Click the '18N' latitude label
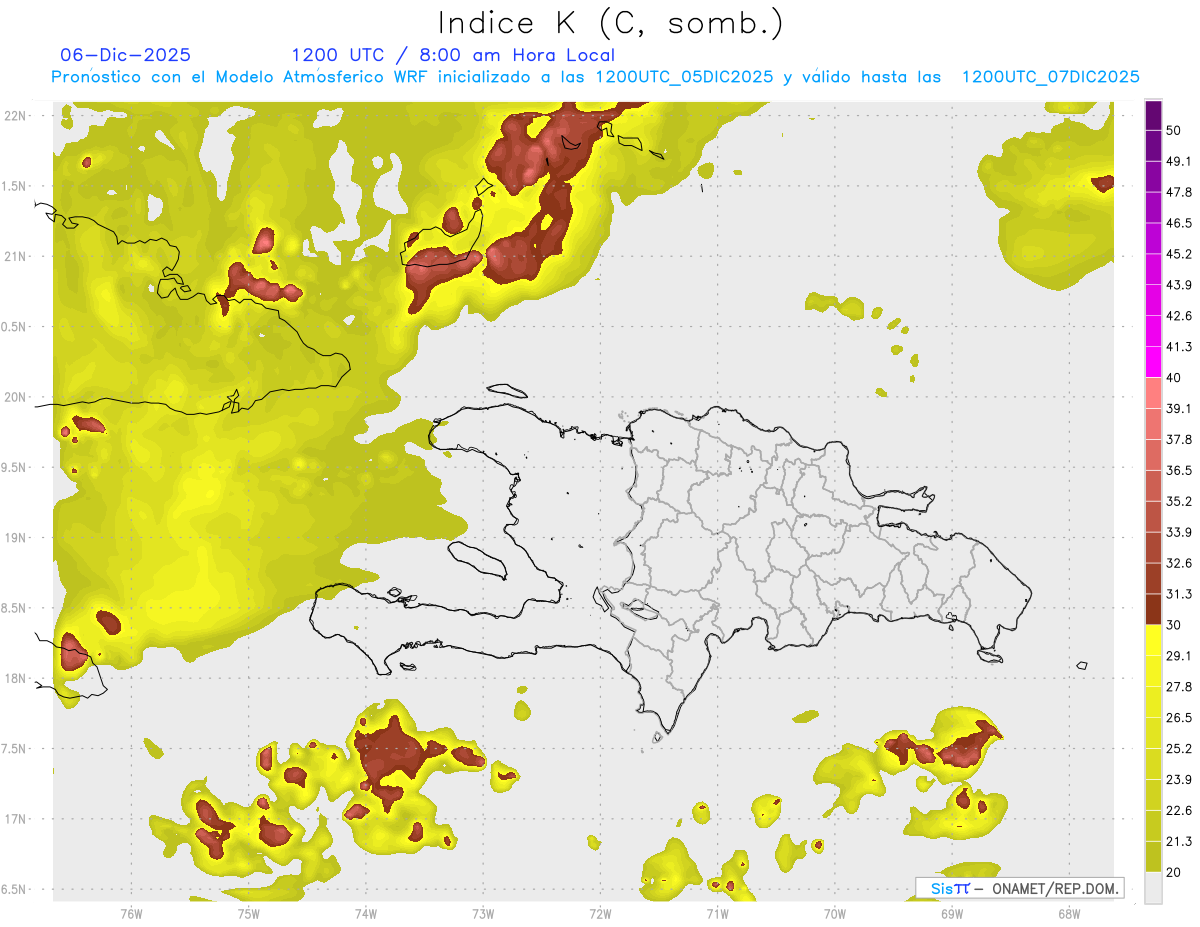 (15, 678)
